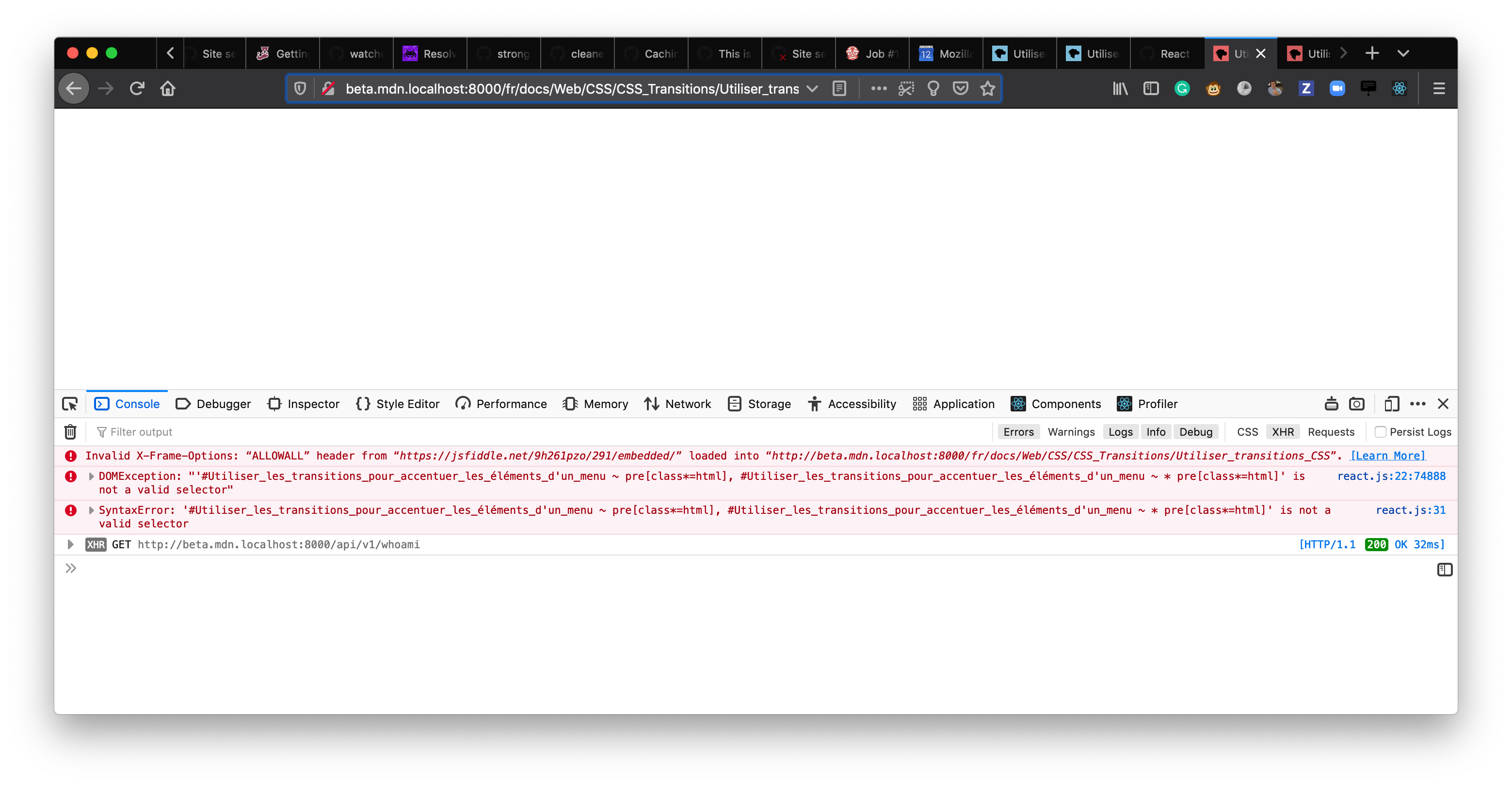1512x786 pixels.
Task: Close the developer tools panel
Action: point(1443,404)
